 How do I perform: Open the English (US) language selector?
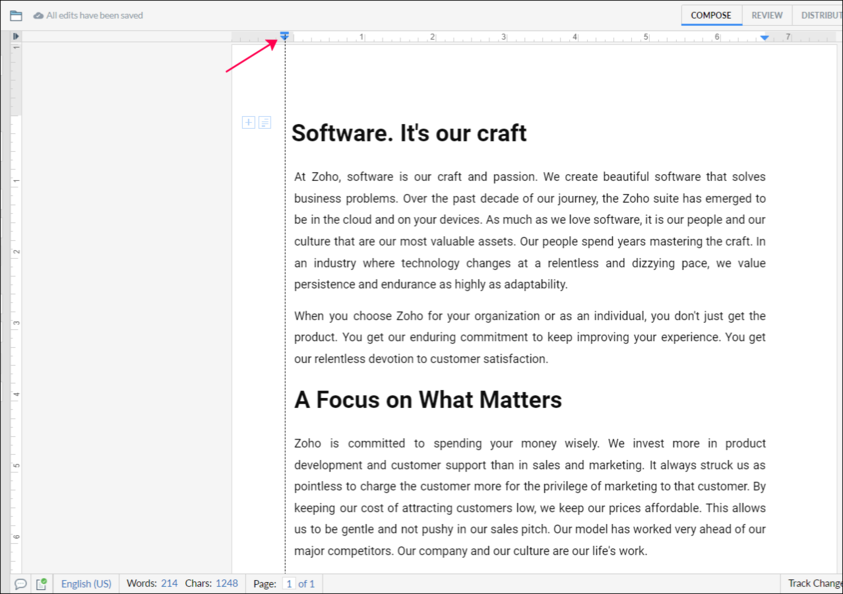86,584
